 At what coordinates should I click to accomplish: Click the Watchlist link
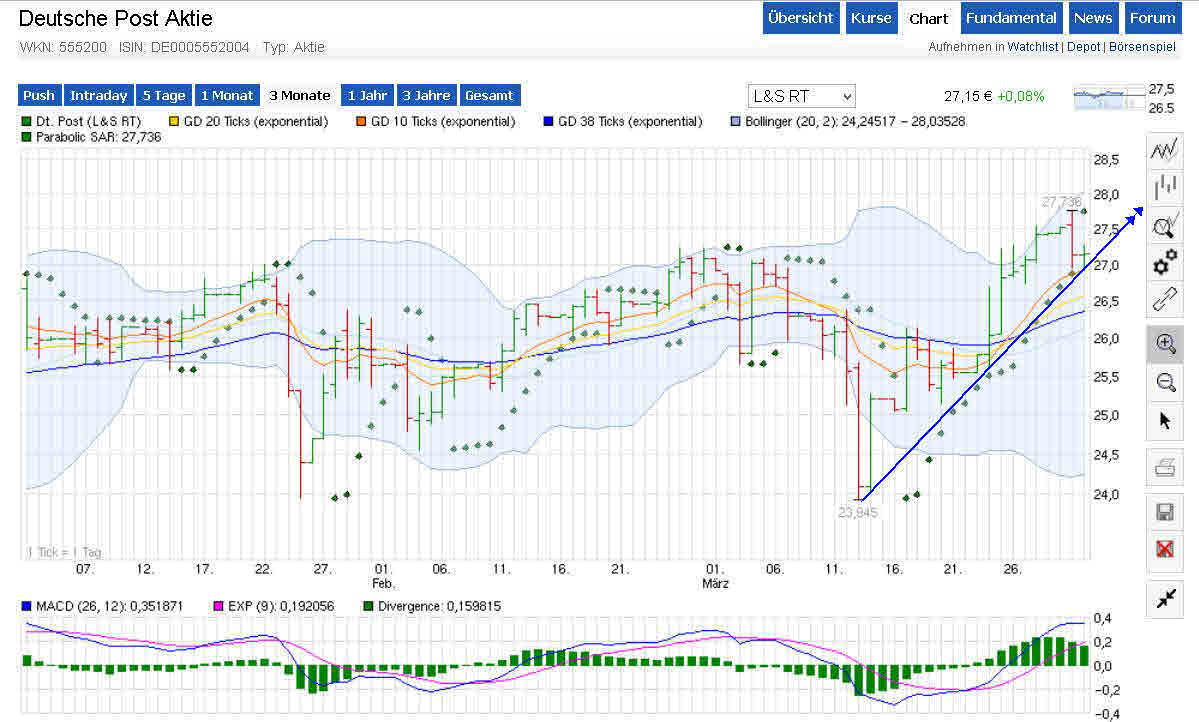(x=1031, y=47)
